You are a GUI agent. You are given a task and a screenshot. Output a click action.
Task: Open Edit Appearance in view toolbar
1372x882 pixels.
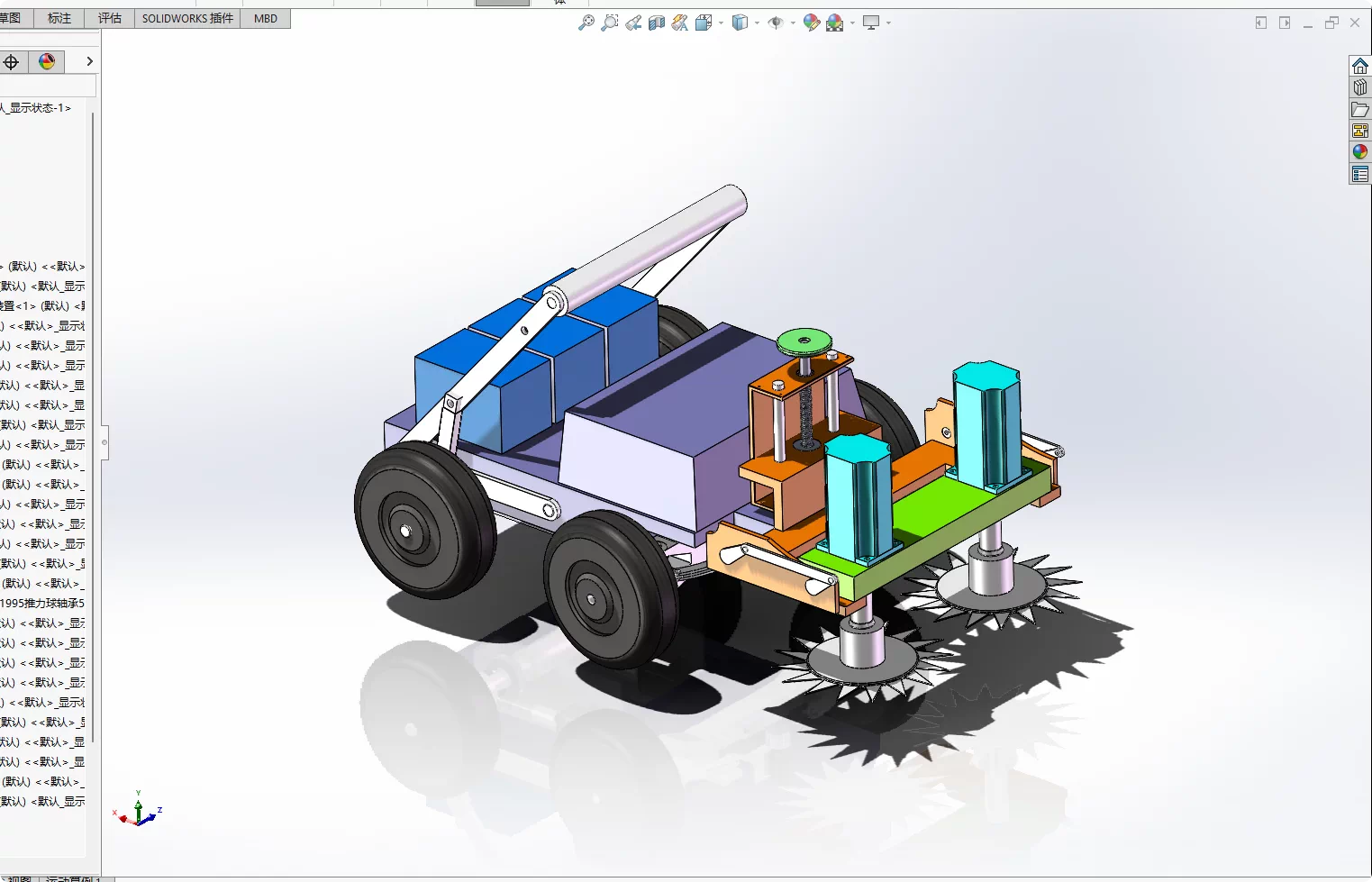pos(812,23)
